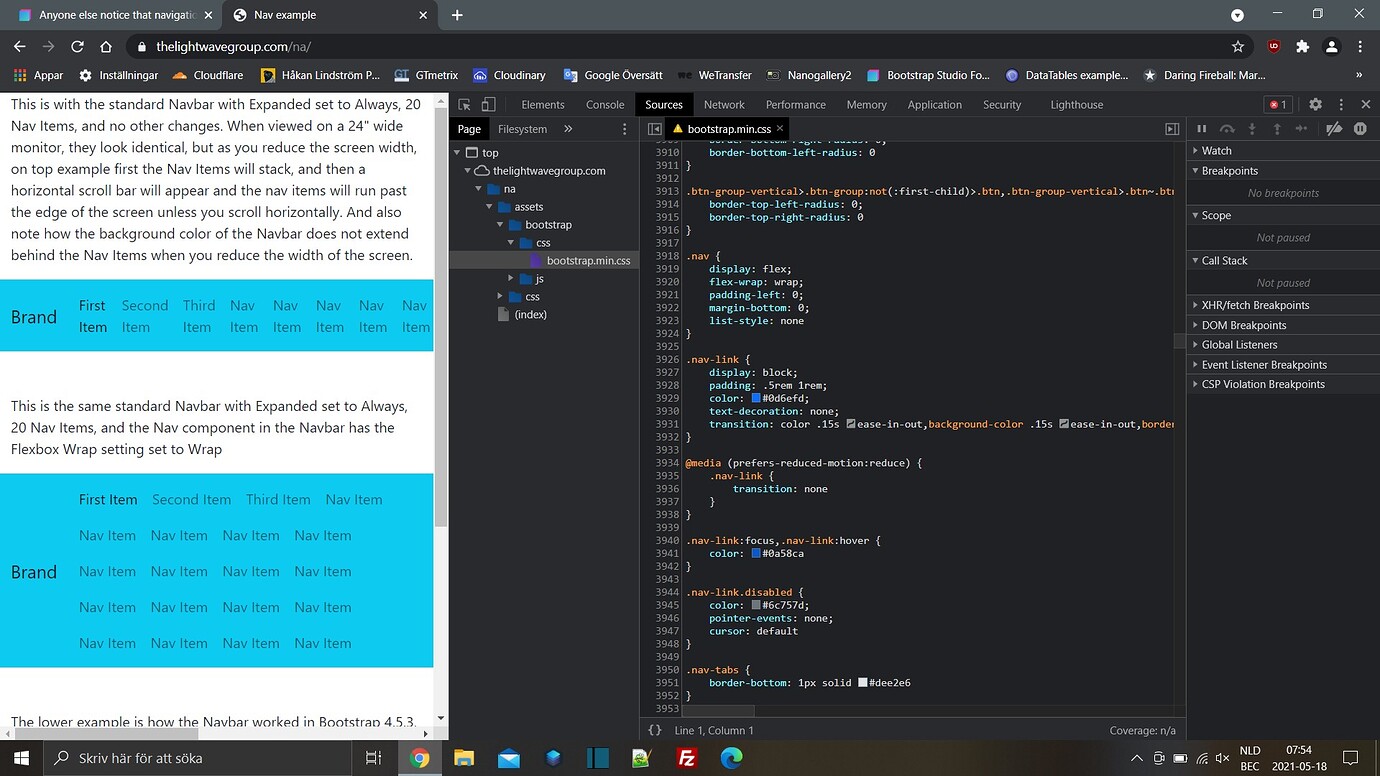
Task: Toggle the device toolbar icon
Action: point(488,104)
